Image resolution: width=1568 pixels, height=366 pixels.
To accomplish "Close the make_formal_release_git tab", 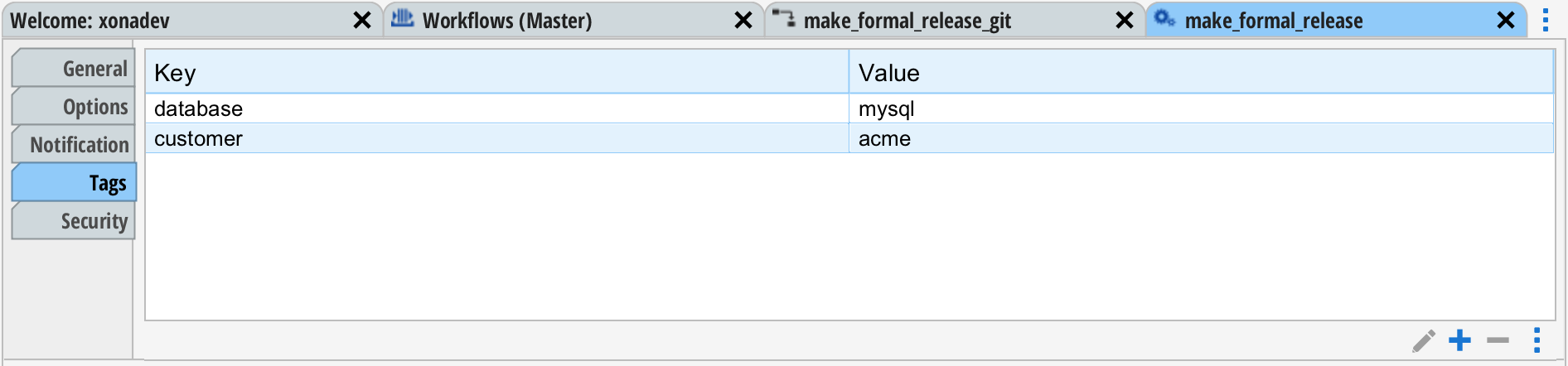I will point(1125,21).
